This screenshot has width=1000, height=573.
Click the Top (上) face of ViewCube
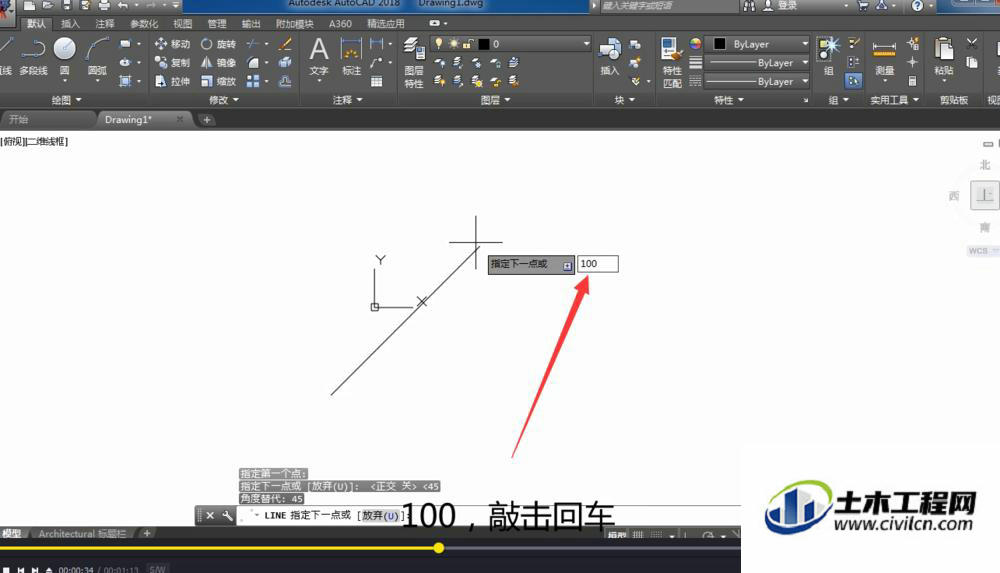[985, 195]
